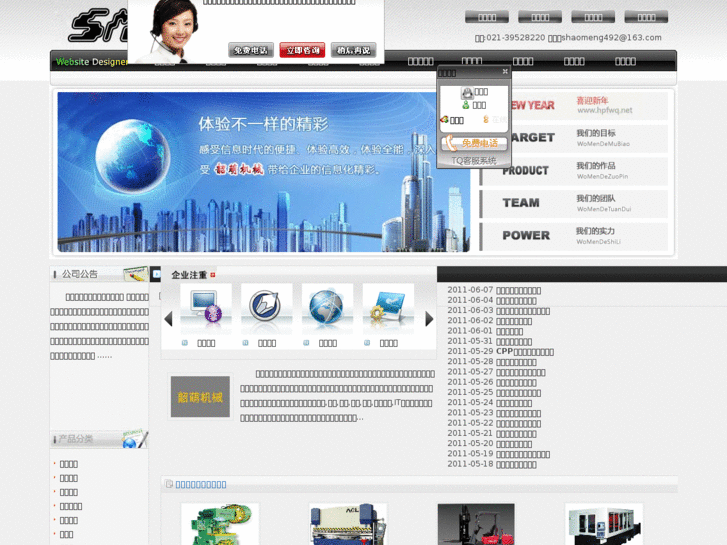The width and height of the screenshot is (727, 545).
Task: Select the 企业注重 tab
Action: pyautogui.click(x=189, y=275)
